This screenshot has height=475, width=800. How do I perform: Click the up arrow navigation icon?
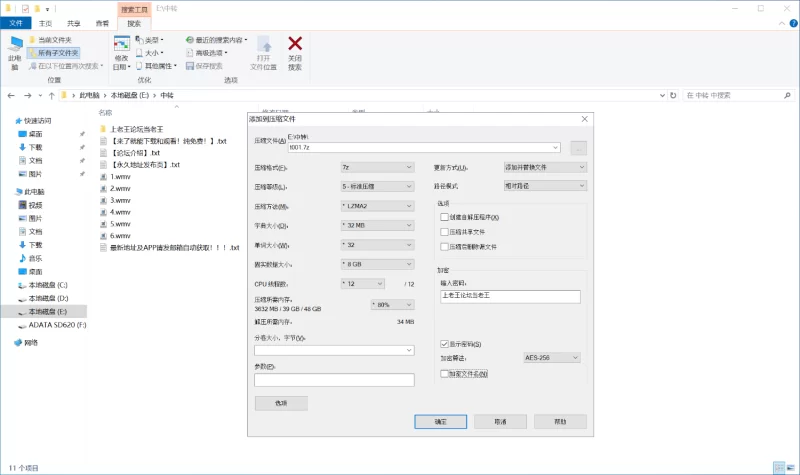50,95
